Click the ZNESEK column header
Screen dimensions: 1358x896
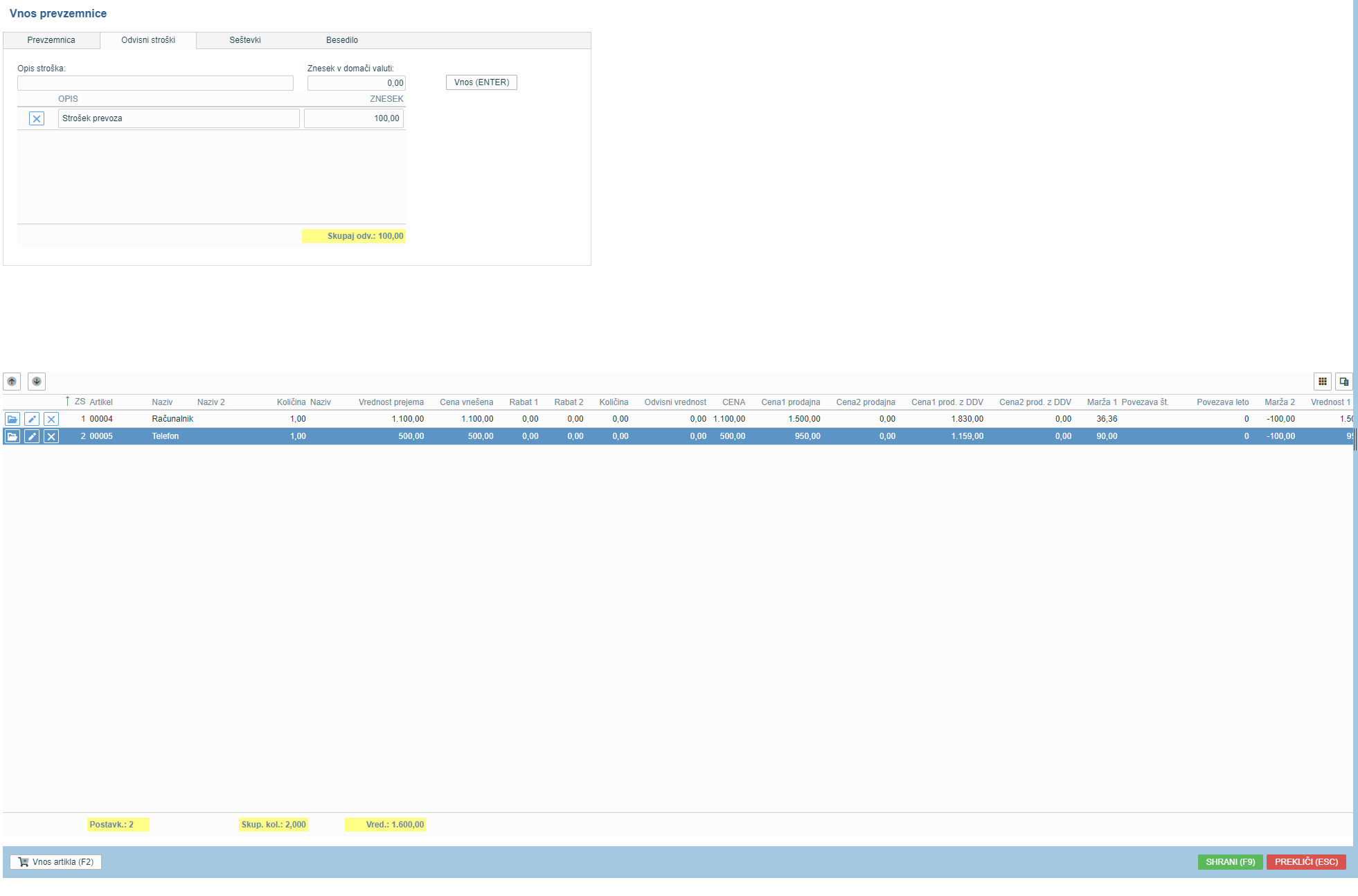click(x=386, y=99)
